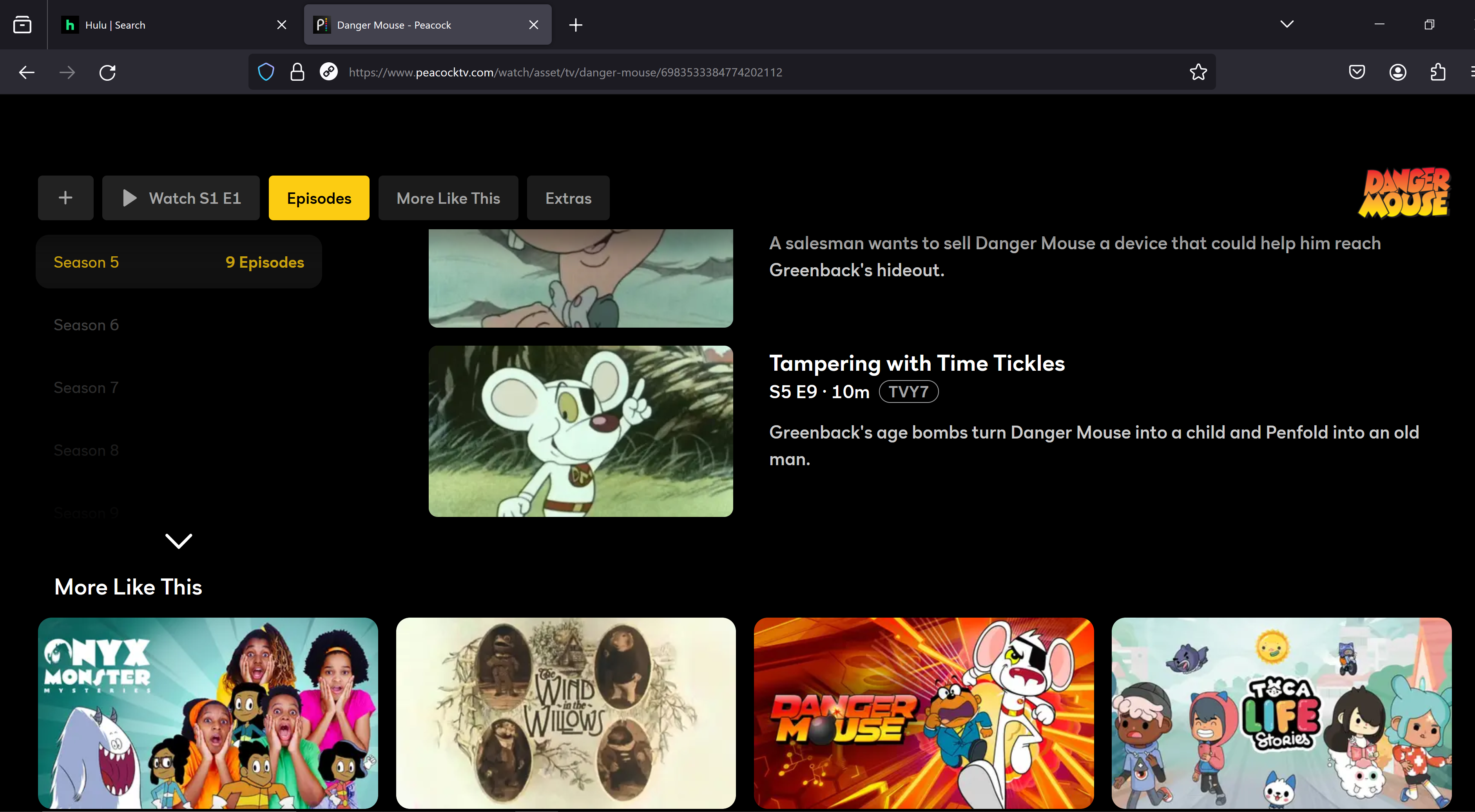Go back to the previous page
The height and width of the screenshot is (812, 1475).
(x=27, y=72)
